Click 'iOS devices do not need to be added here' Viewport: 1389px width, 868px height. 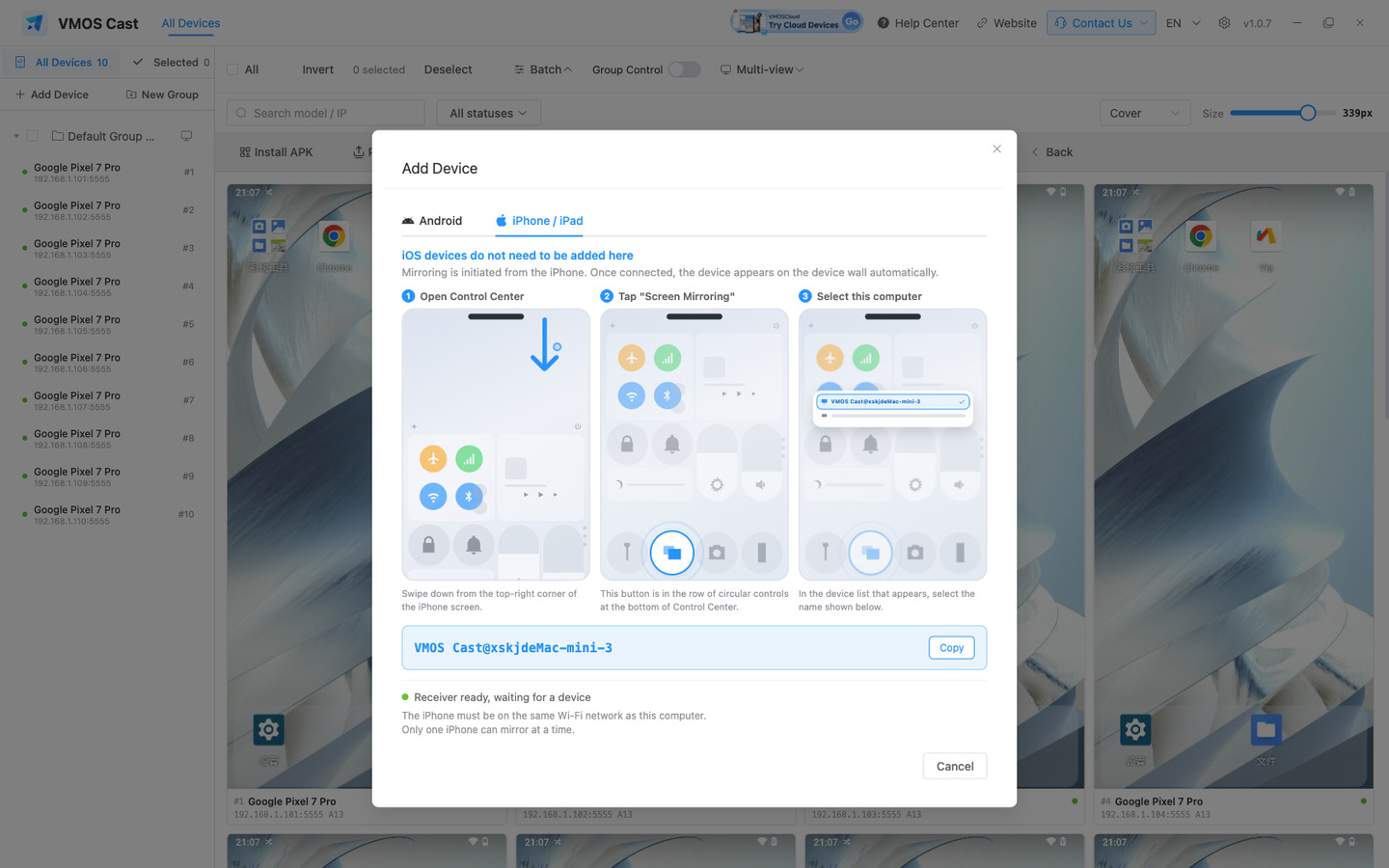[x=517, y=256]
